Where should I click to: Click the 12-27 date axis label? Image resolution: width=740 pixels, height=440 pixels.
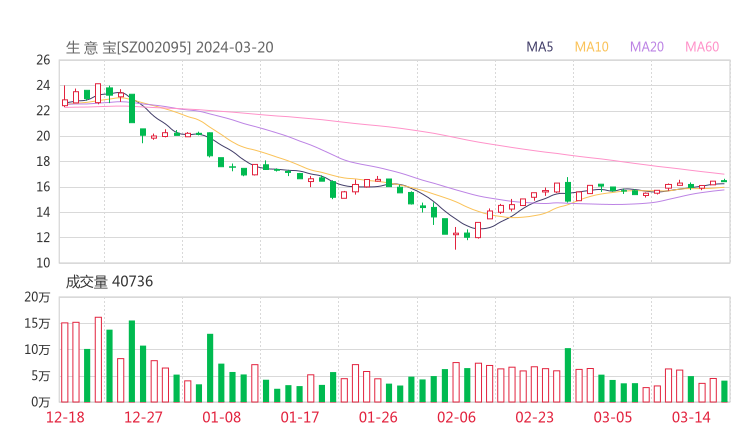143,417
